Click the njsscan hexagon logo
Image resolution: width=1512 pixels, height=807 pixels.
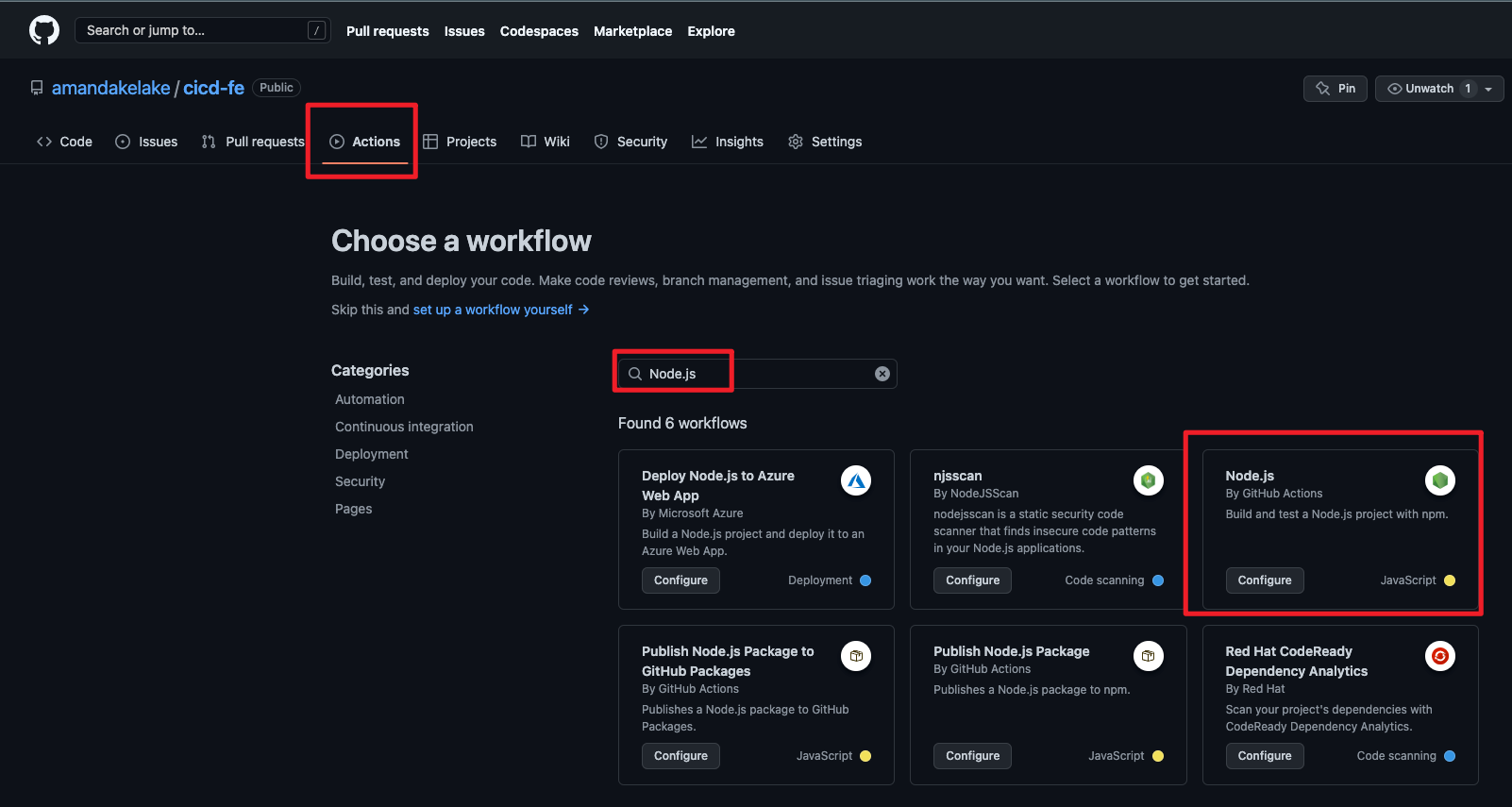pyautogui.click(x=1148, y=480)
